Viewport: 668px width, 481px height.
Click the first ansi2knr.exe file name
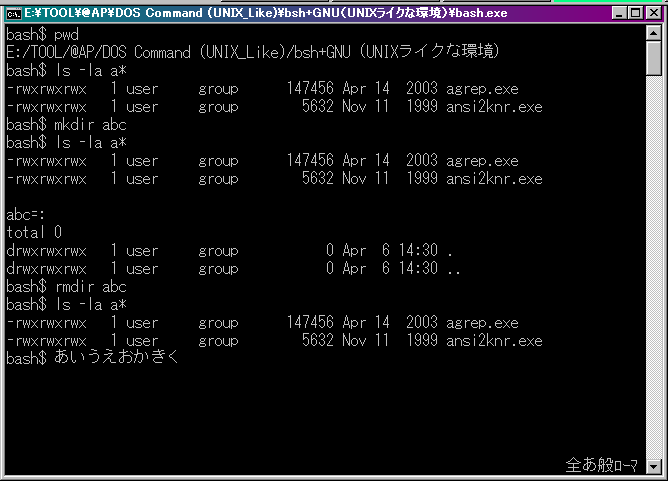(494, 107)
